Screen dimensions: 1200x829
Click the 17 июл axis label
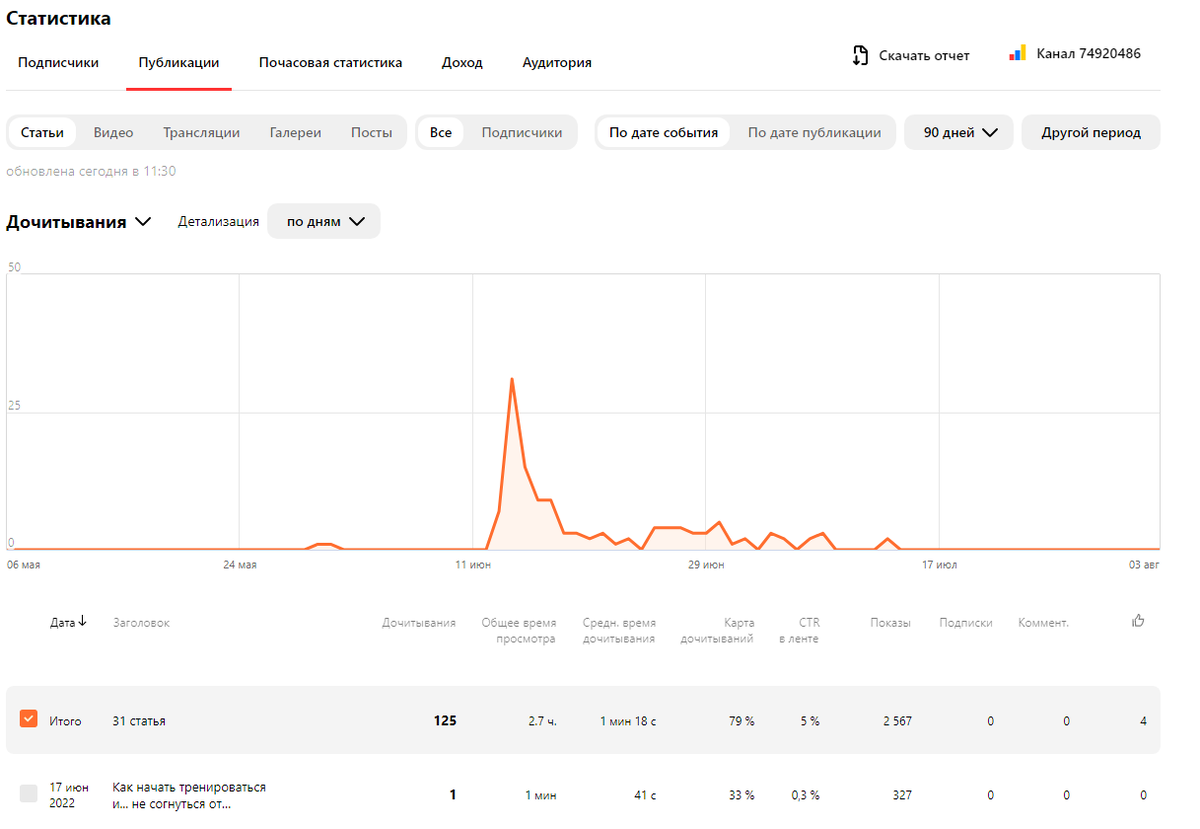[x=939, y=565]
